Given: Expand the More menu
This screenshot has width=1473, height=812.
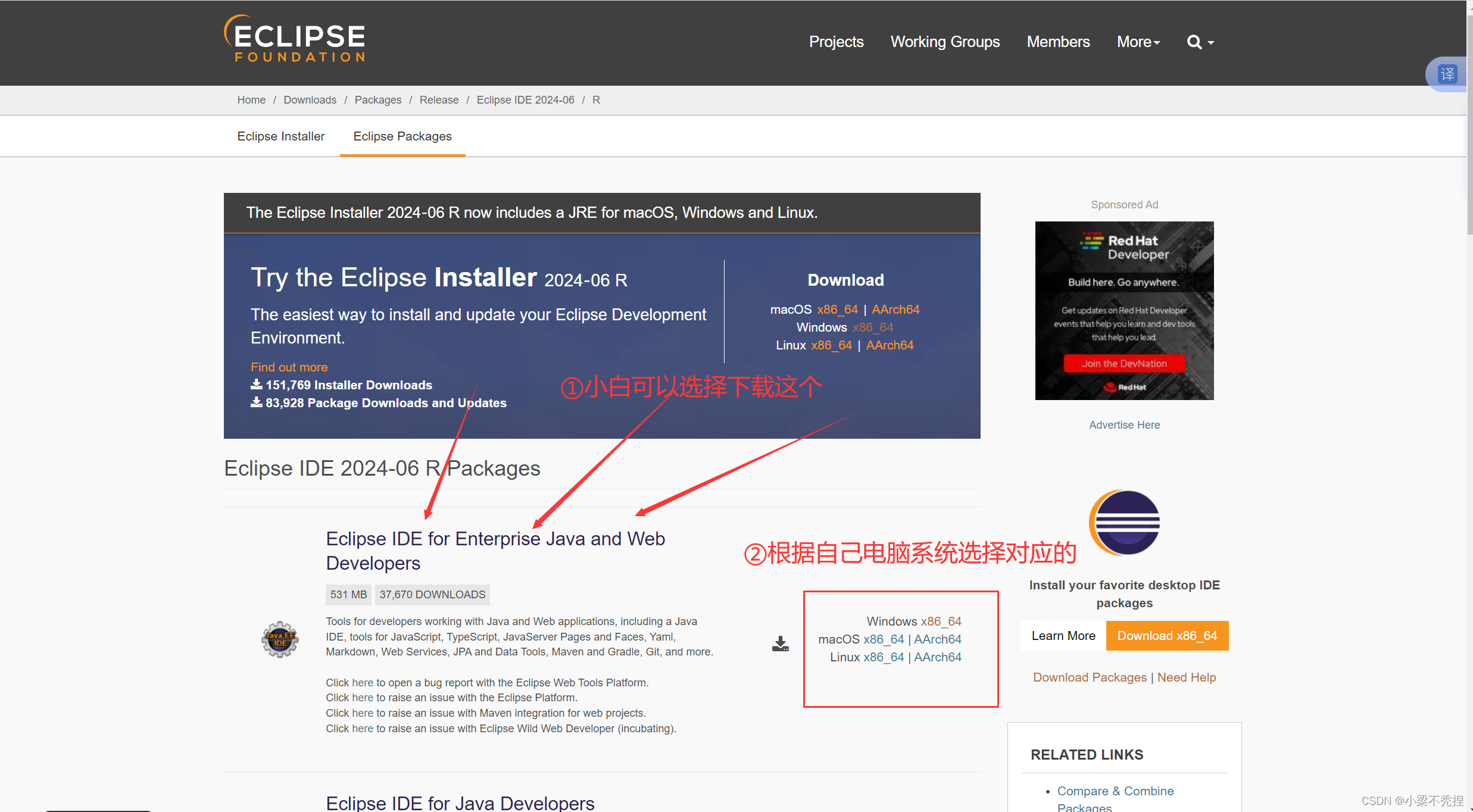Looking at the screenshot, I should click(x=1138, y=42).
